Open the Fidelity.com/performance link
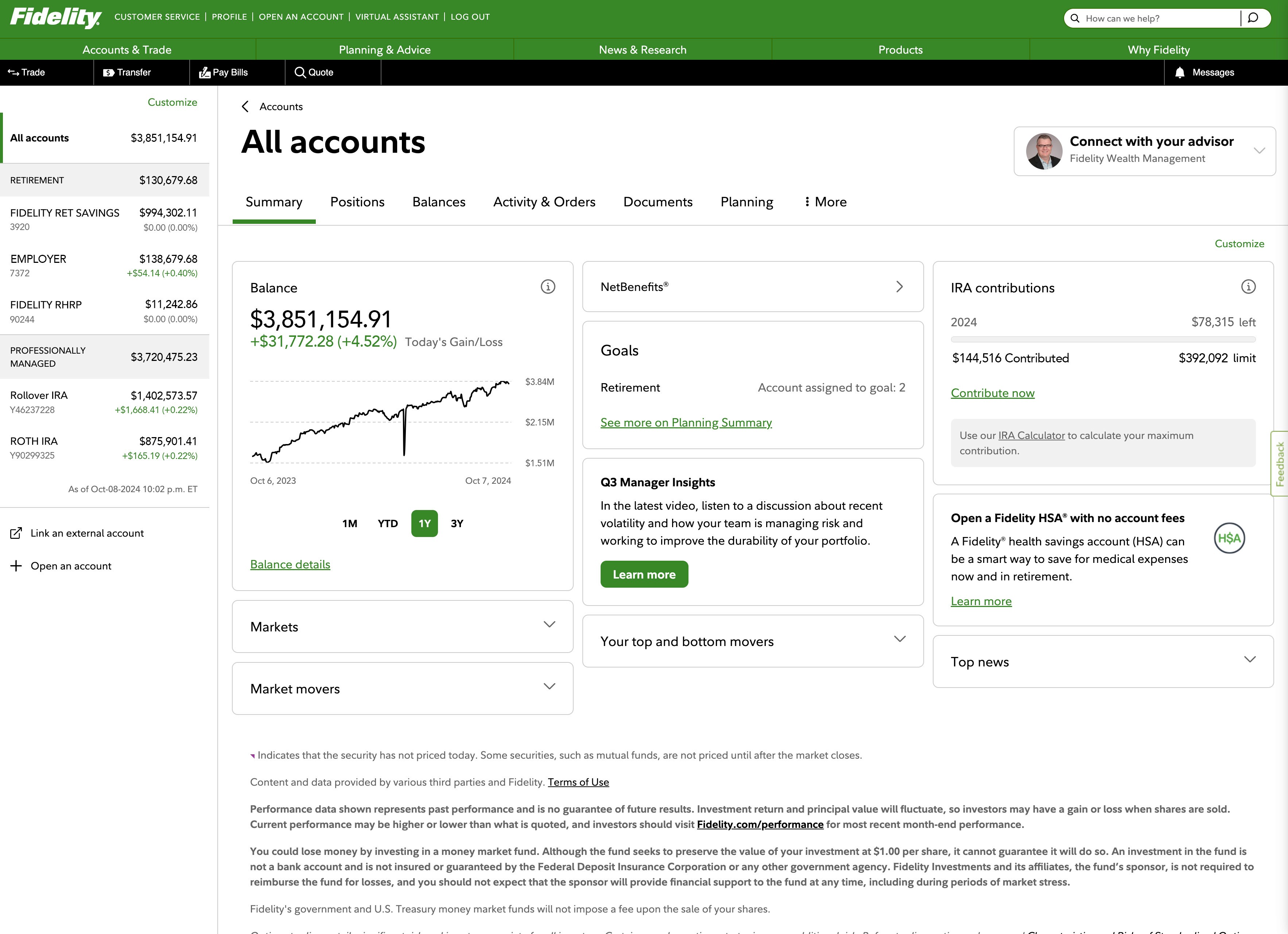This screenshot has width=1288, height=934. pos(760,824)
